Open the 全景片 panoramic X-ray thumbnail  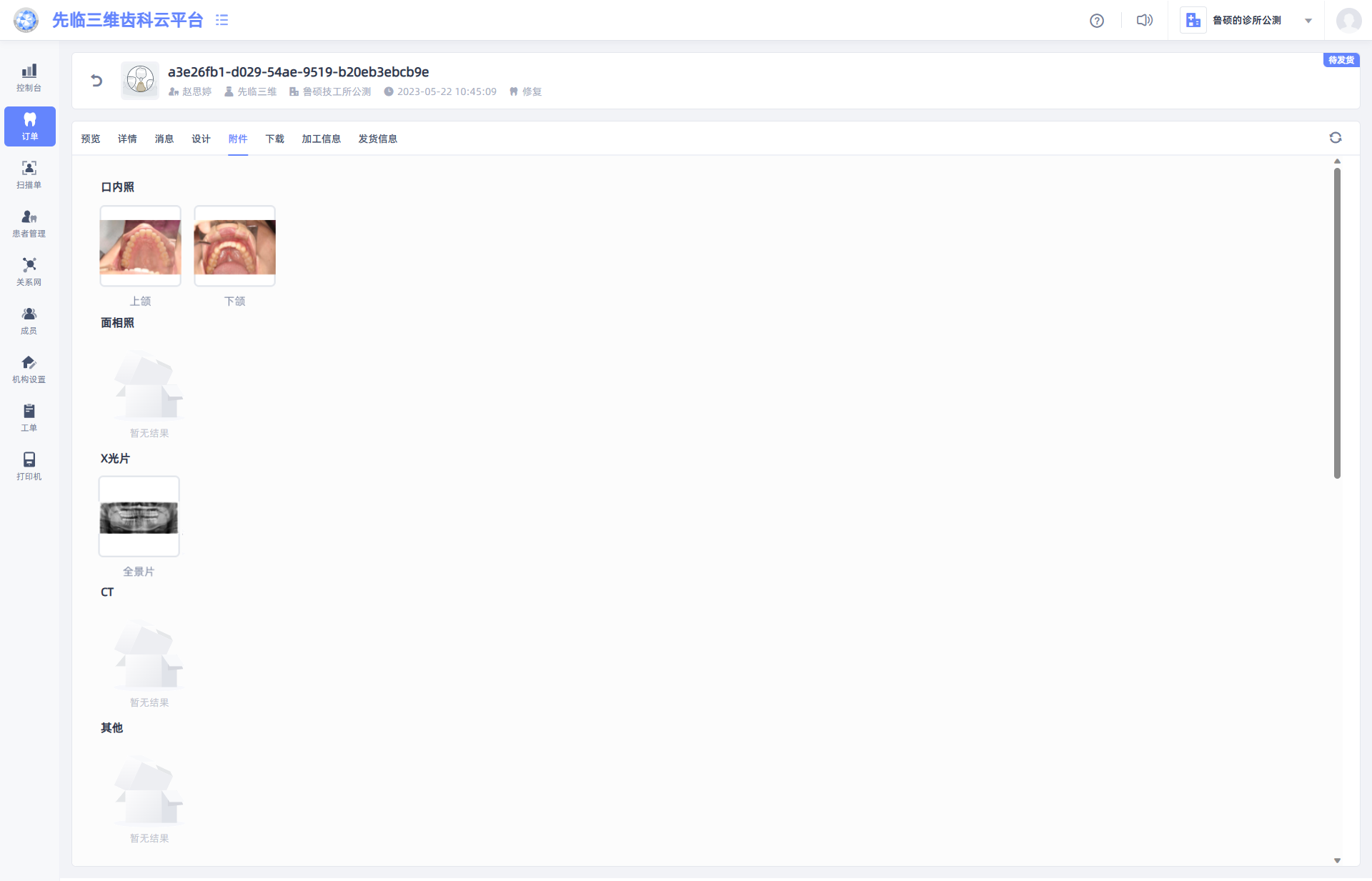pyautogui.click(x=139, y=517)
